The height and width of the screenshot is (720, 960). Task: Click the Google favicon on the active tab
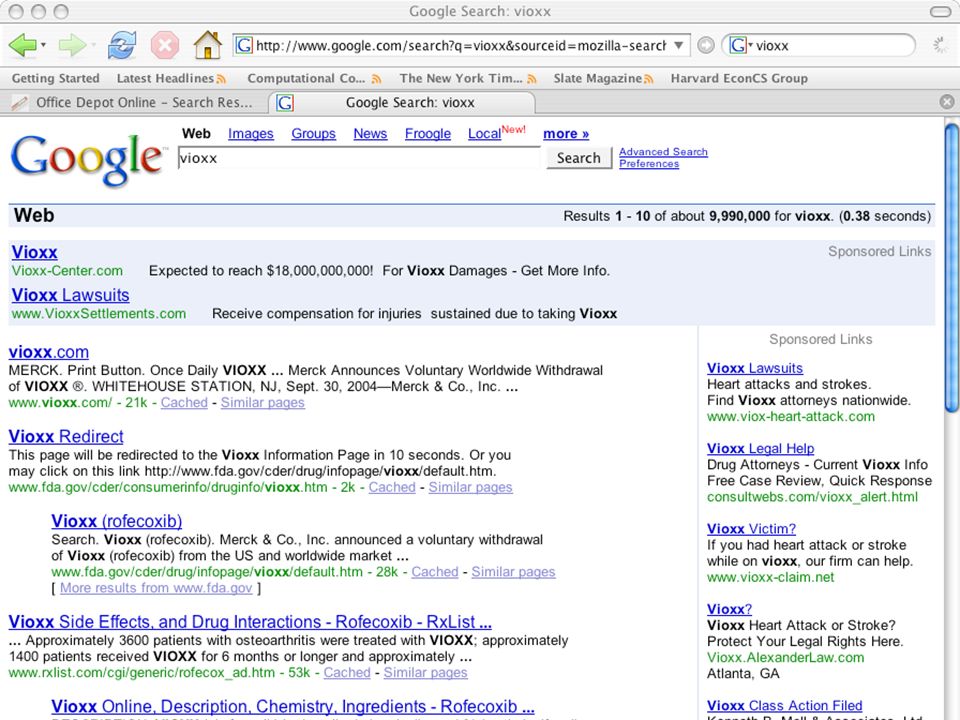coord(285,103)
